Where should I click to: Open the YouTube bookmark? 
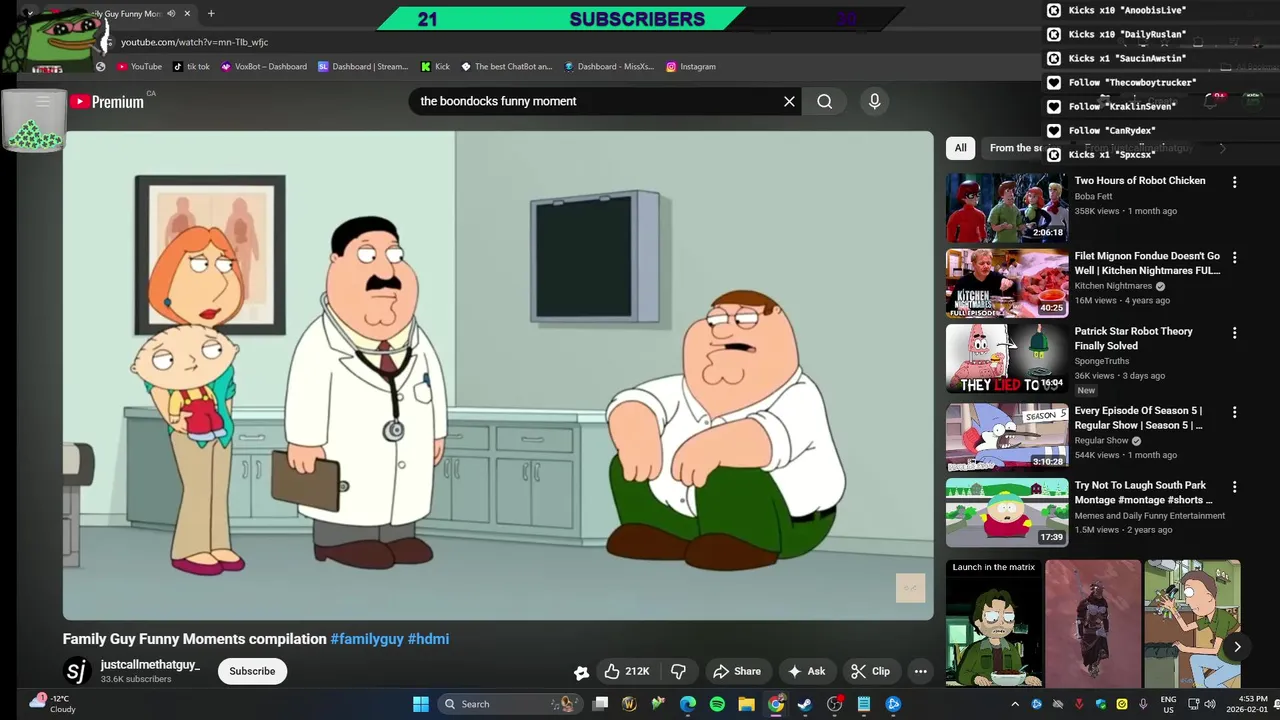pyautogui.click(x=139, y=66)
